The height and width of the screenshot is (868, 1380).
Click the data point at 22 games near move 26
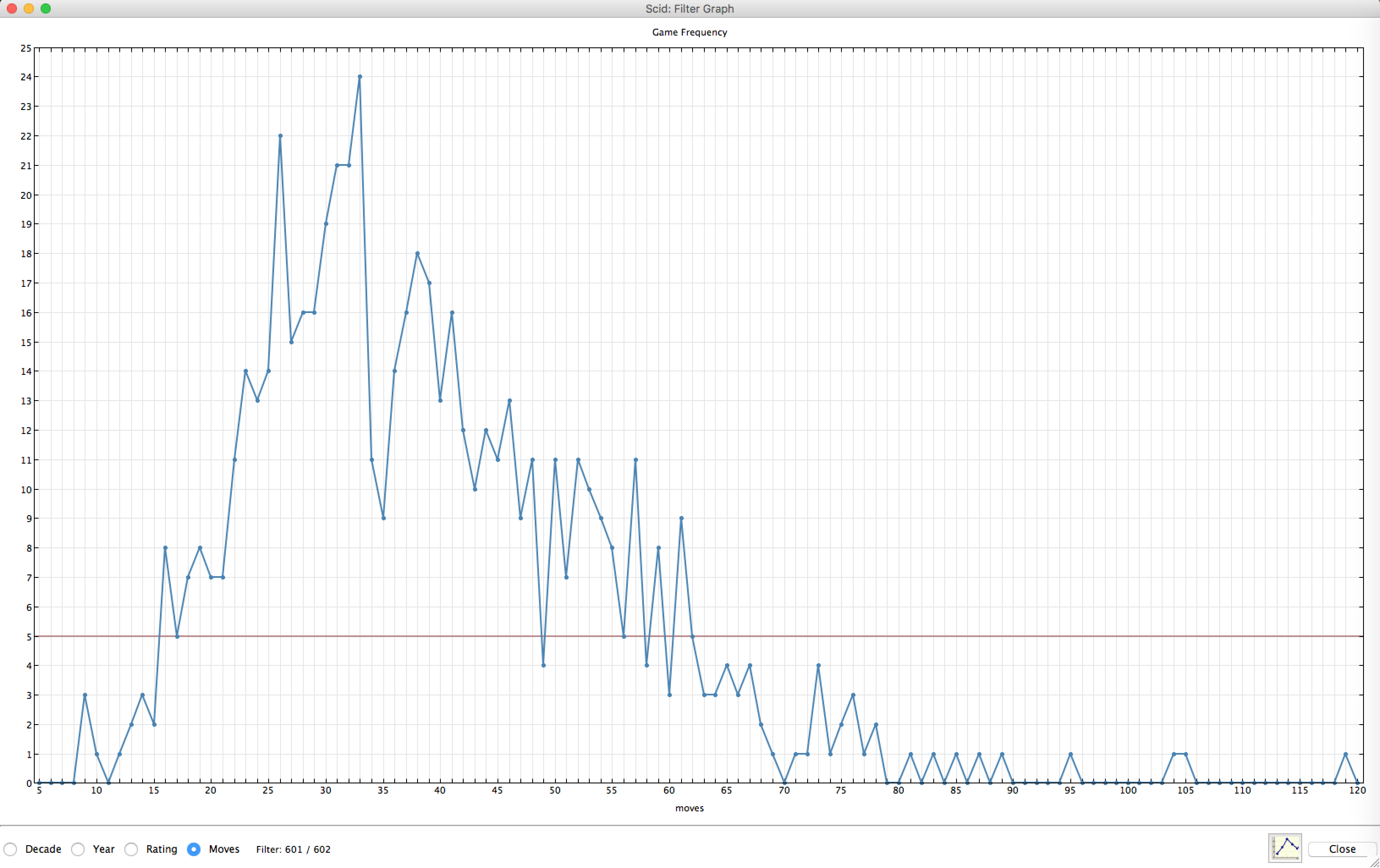(280, 136)
